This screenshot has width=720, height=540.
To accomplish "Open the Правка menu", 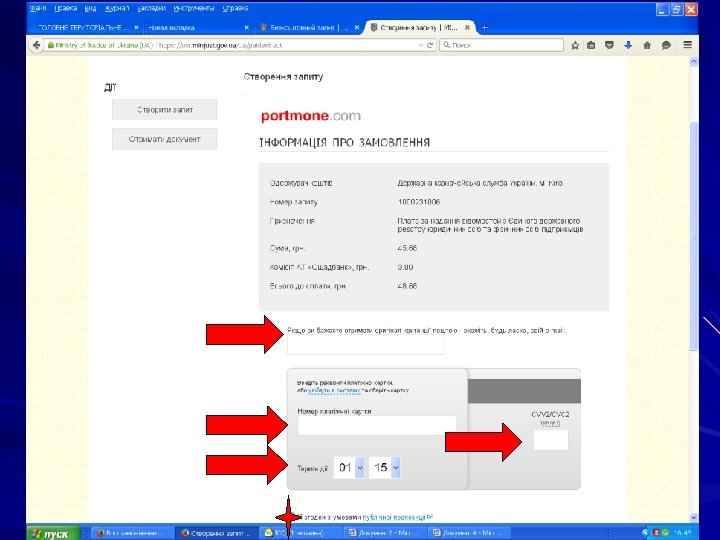I will 66,8.
